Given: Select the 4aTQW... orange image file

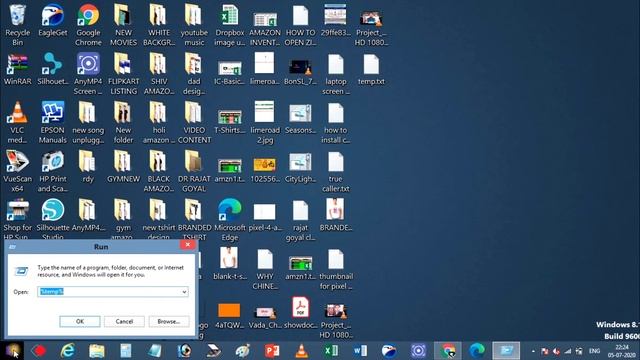Looking at the screenshot, I should point(229,316).
